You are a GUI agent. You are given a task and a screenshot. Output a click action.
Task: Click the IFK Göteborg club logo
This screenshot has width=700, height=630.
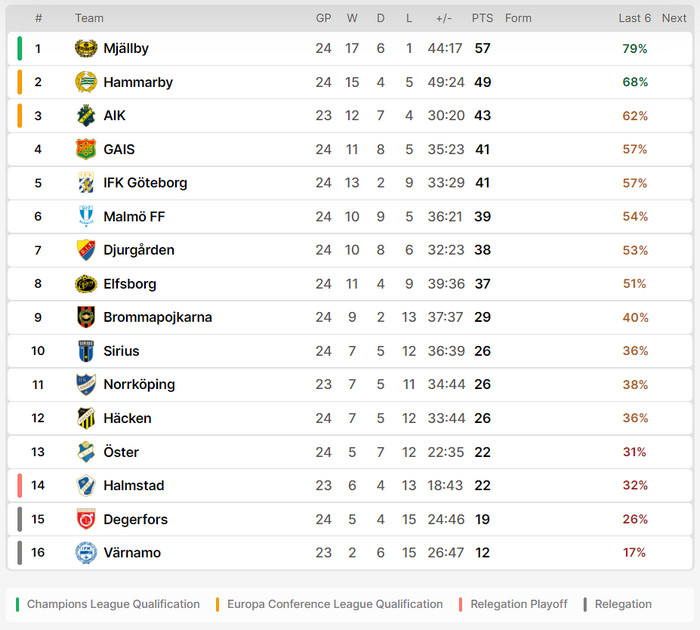coord(86,183)
